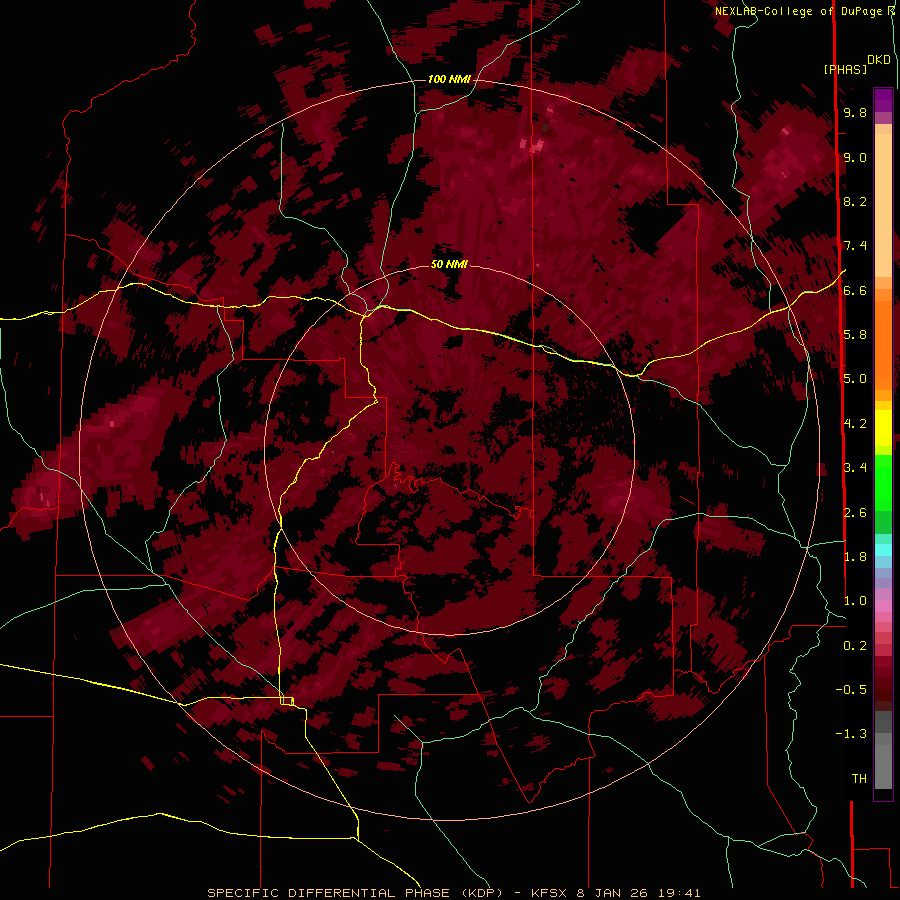Click the 4.2 value on color scale
This screenshot has width=900, height=900.
pos(855,423)
